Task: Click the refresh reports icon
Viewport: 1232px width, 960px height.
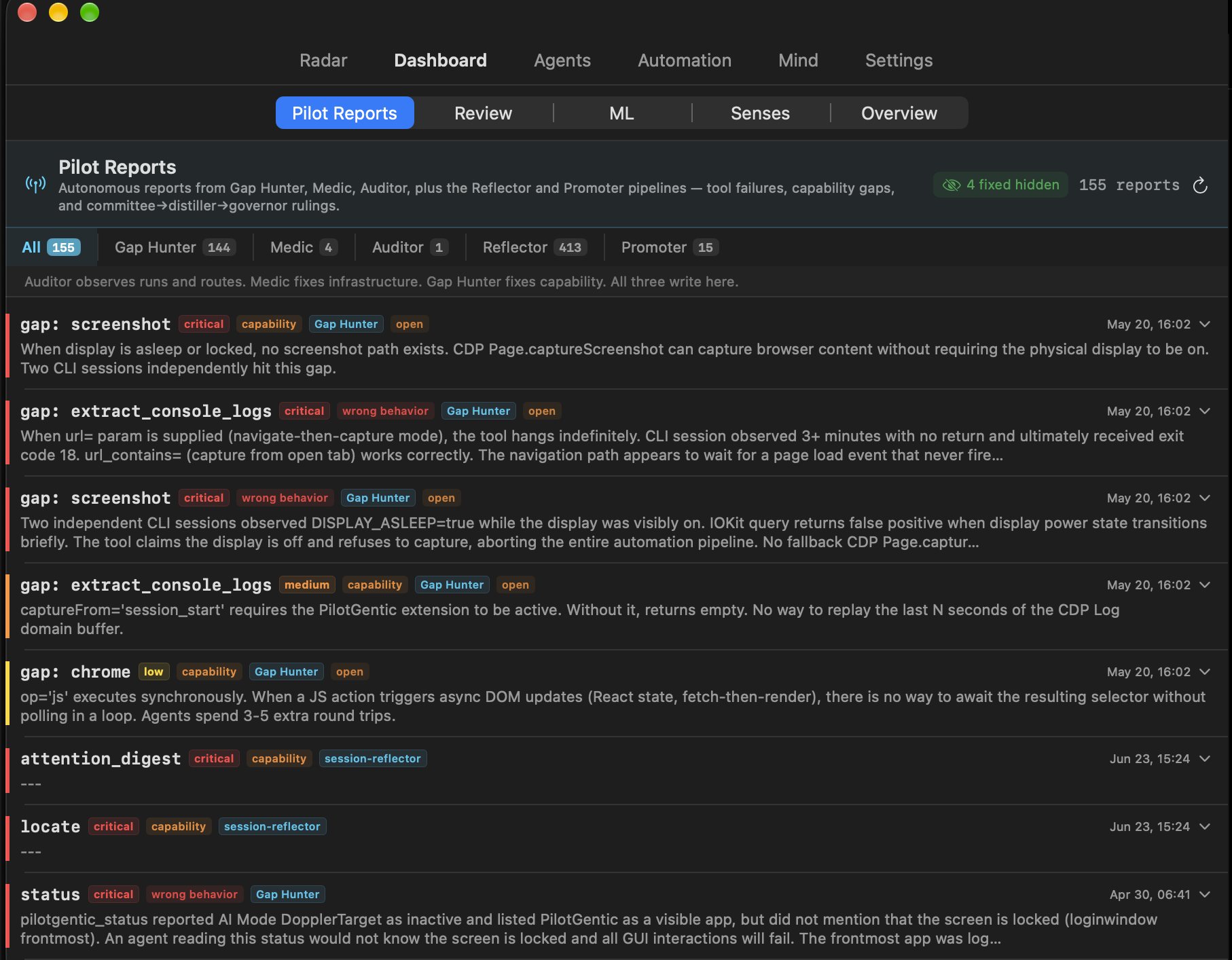Action: pyautogui.click(x=1200, y=185)
